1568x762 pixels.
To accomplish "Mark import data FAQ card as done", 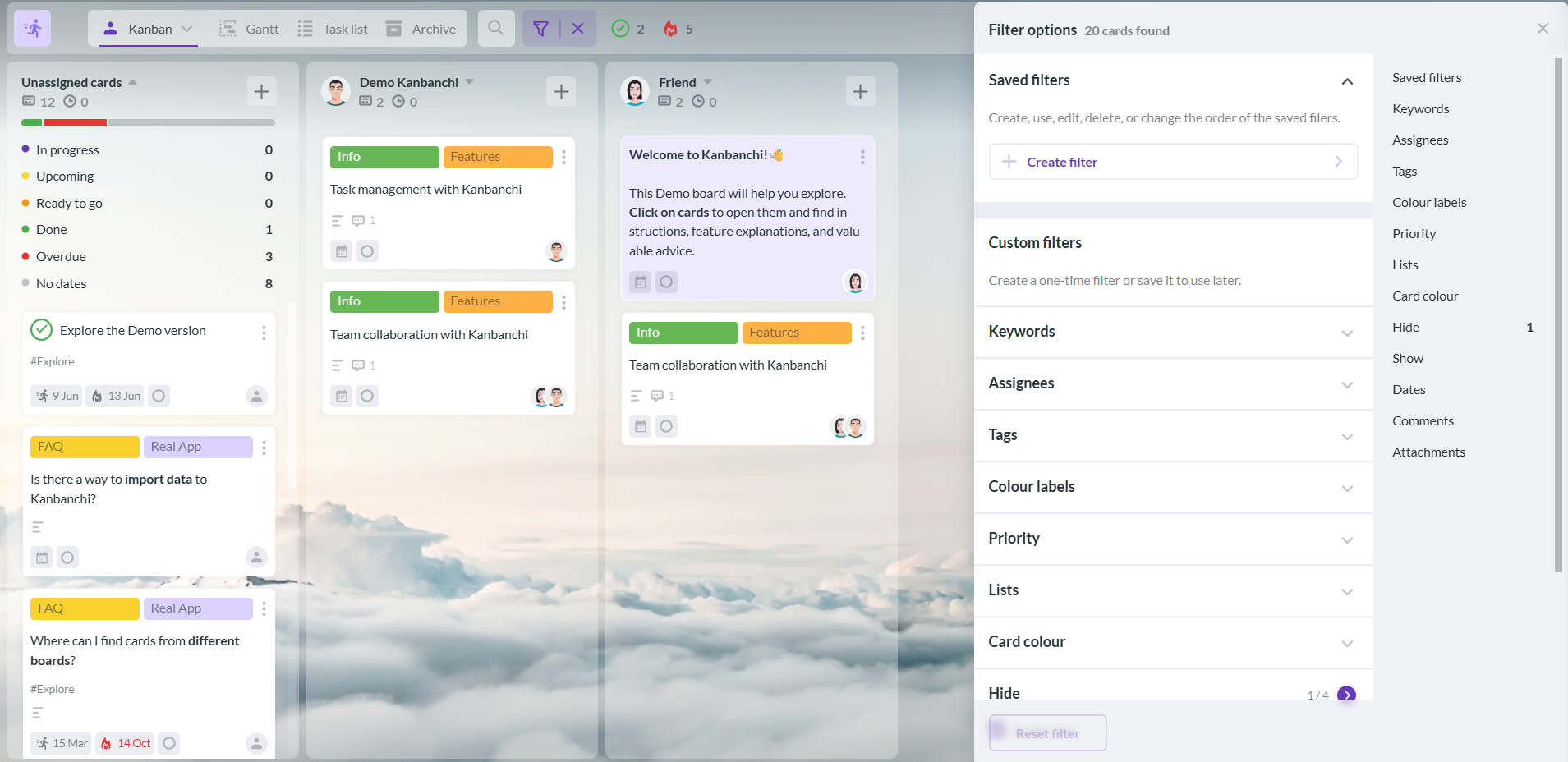I will tap(67, 558).
